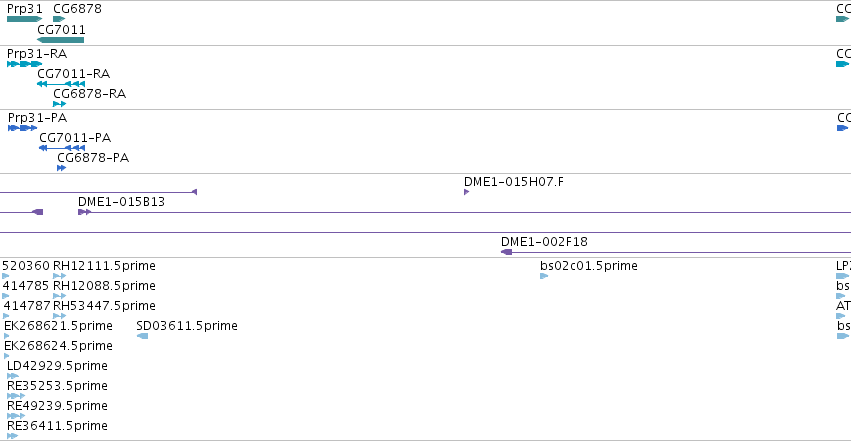
Task: Click the SD03611.5prime EST glyph
Action: (142, 336)
